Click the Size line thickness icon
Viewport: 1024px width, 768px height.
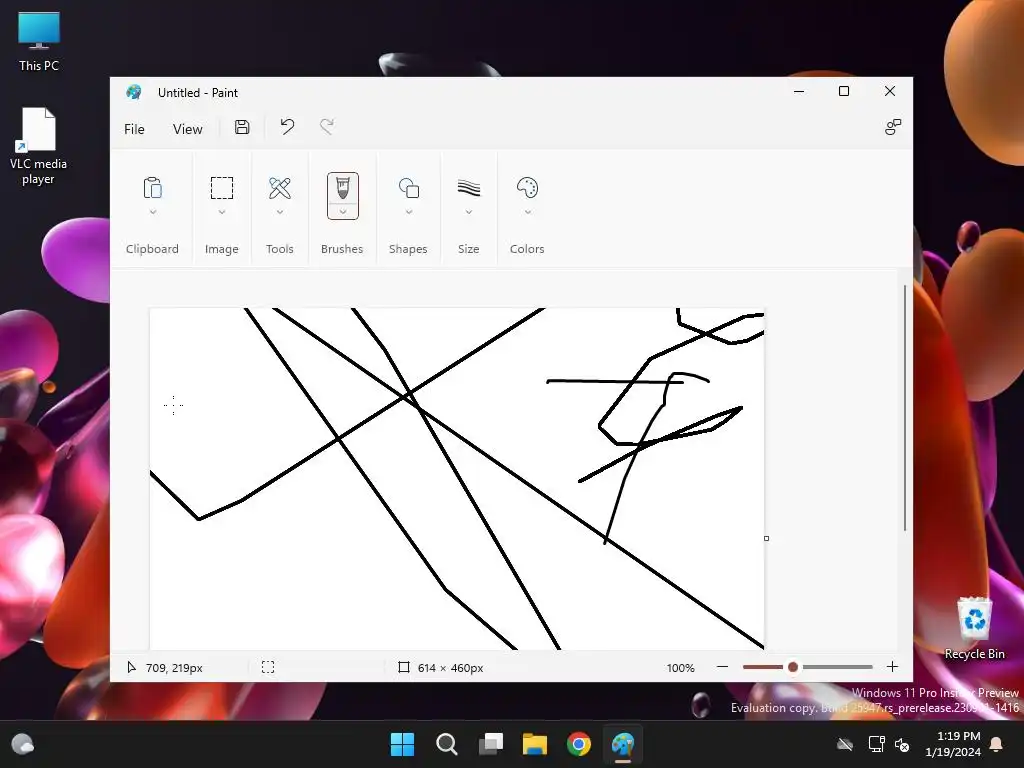(x=469, y=188)
